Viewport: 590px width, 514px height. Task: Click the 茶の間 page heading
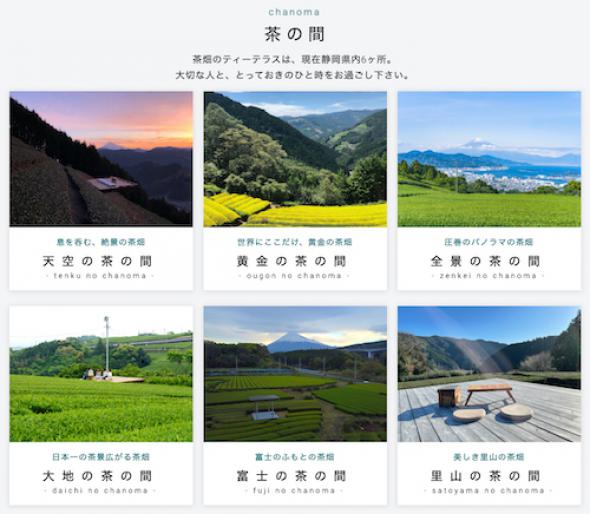294,34
